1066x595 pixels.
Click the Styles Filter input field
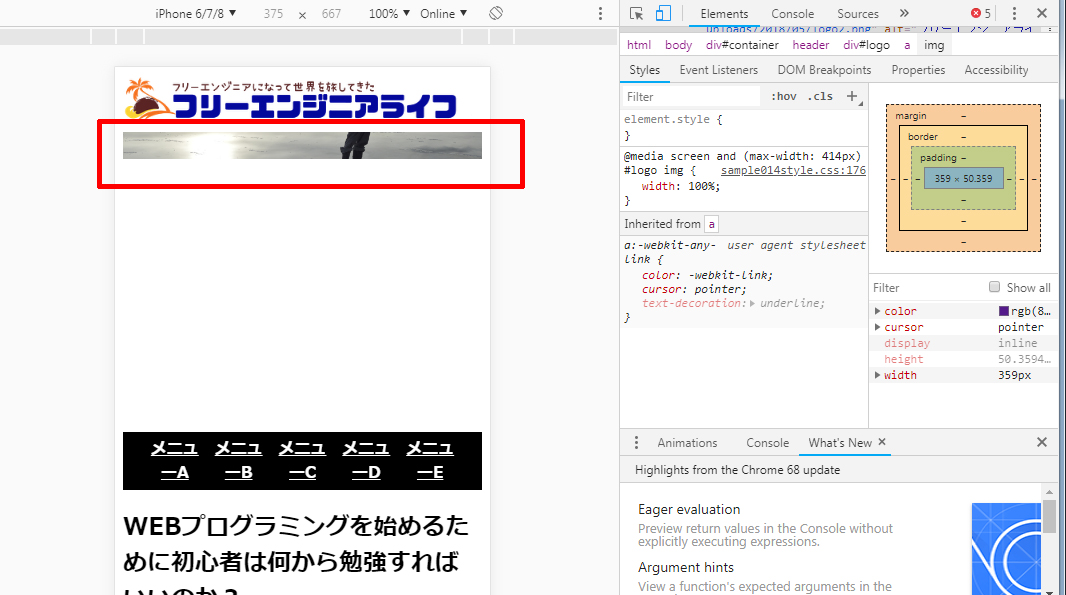690,97
